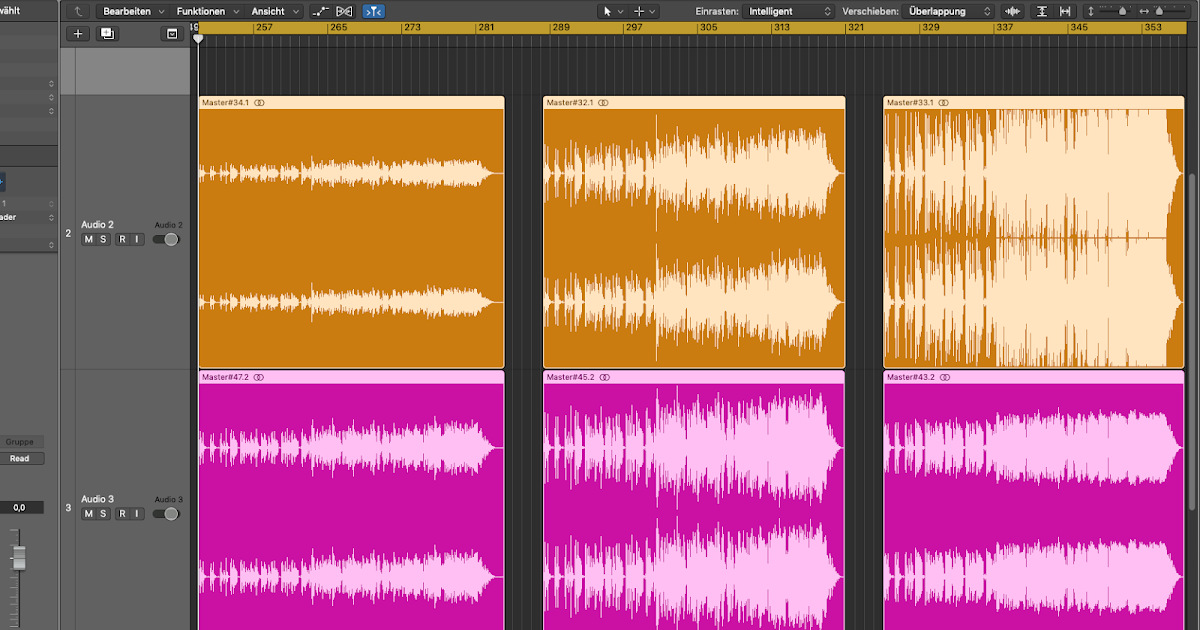Click the Audio 2 track name

[x=98, y=225]
